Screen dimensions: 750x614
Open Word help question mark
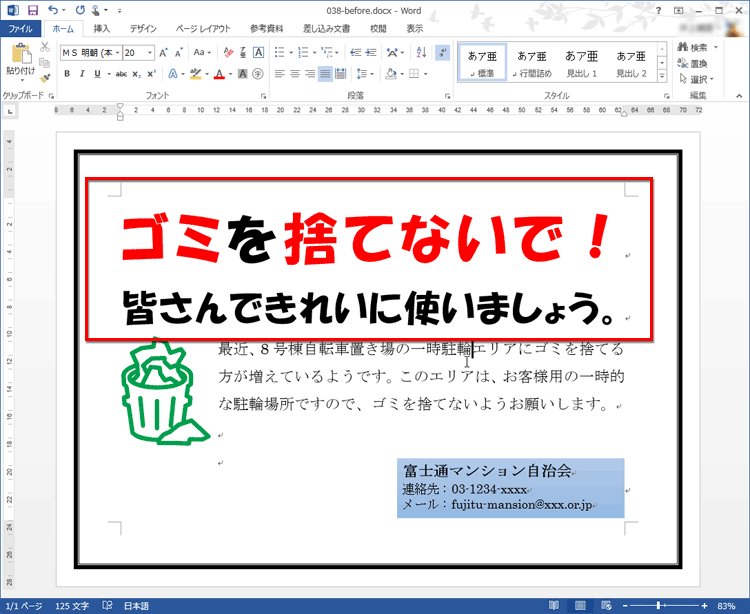[659, 11]
